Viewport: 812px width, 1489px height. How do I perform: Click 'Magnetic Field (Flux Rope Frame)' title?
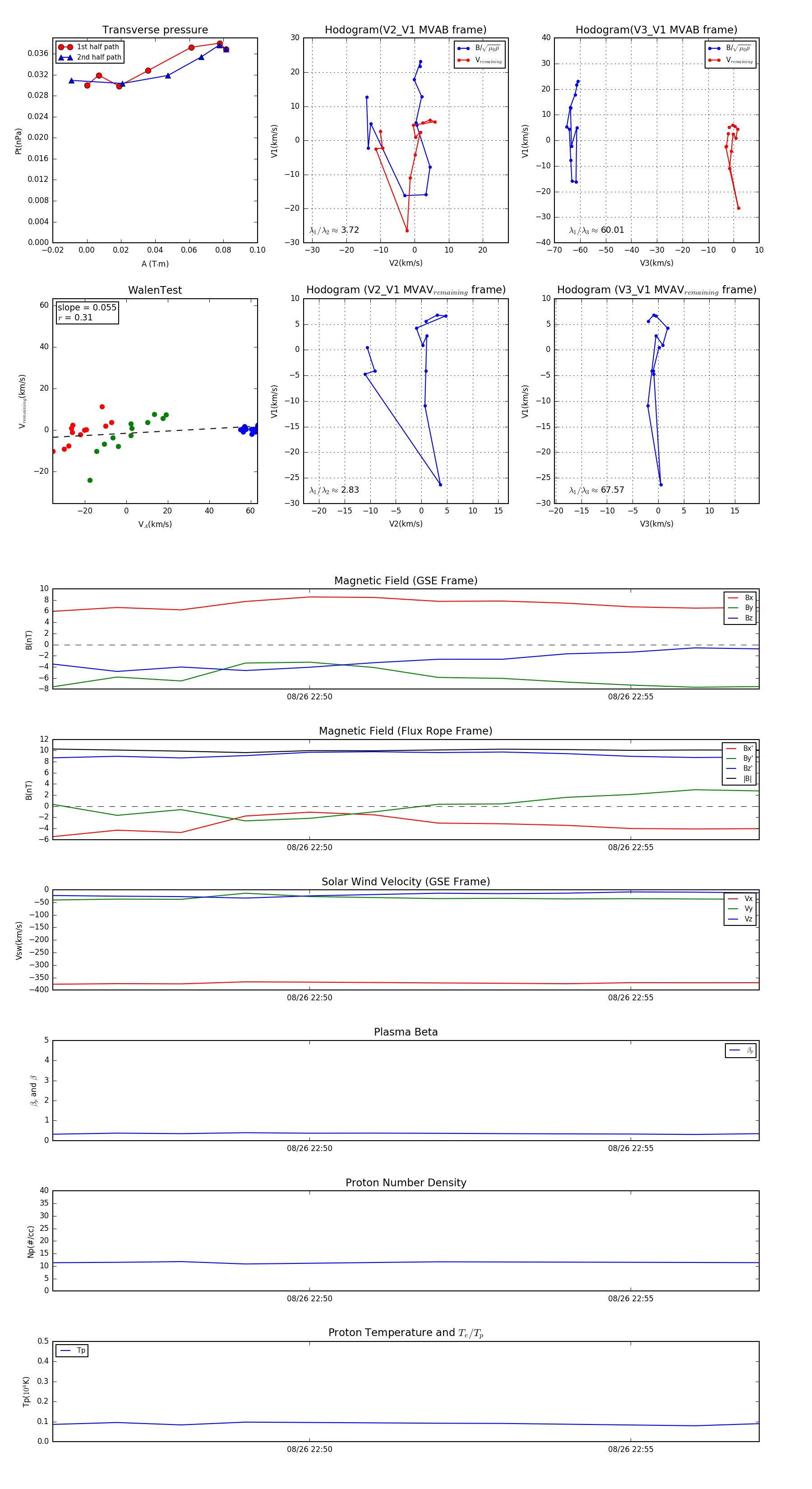coord(406,731)
